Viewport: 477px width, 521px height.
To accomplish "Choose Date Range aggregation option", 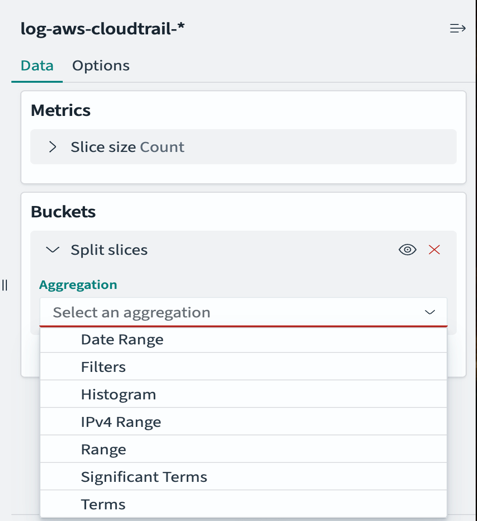I will pyautogui.click(x=243, y=340).
